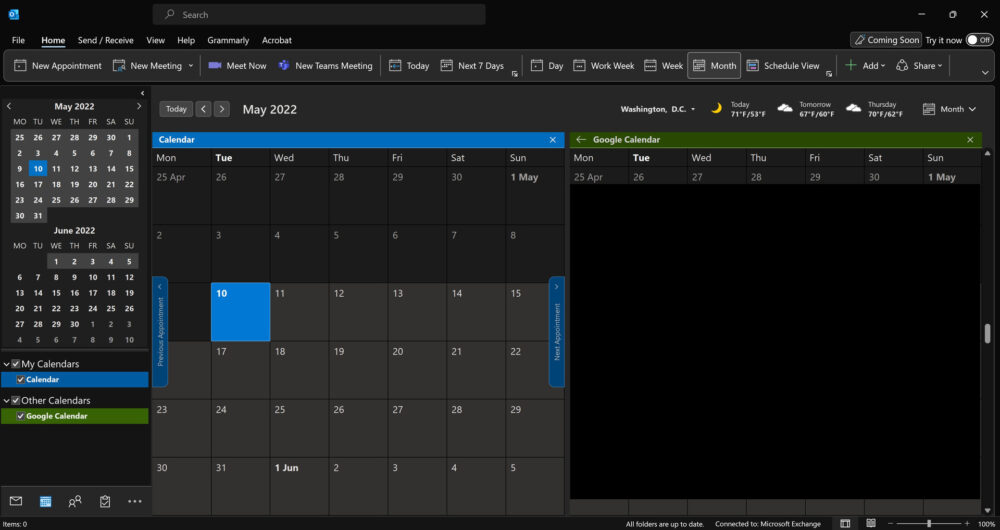Viewport: 1000px width, 530px height.
Task: Open the People navigation icon
Action: (75, 501)
